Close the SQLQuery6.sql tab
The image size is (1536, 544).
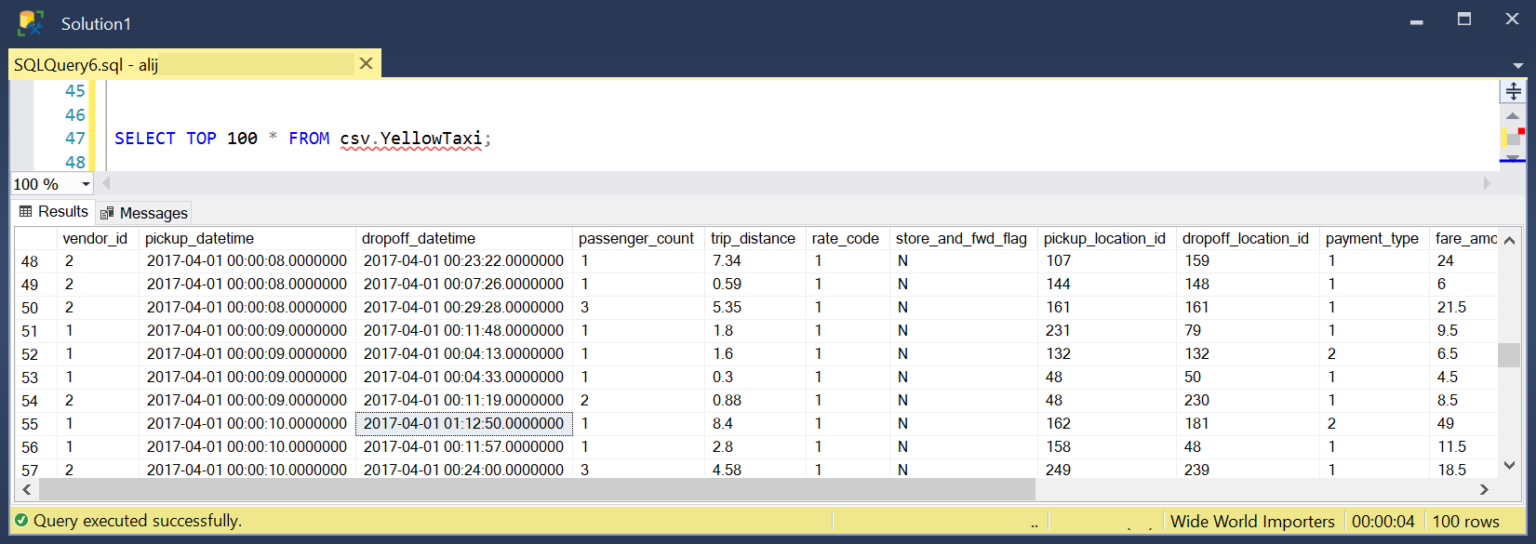pyautogui.click(x=365, y=64)
